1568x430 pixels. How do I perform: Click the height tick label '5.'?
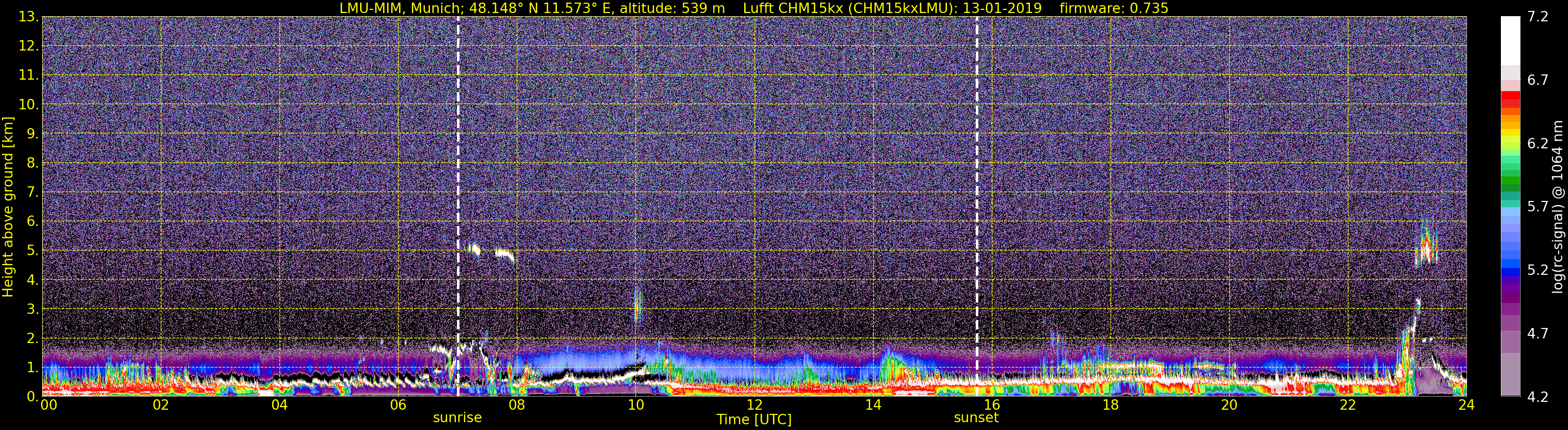(x=32, y=251)
